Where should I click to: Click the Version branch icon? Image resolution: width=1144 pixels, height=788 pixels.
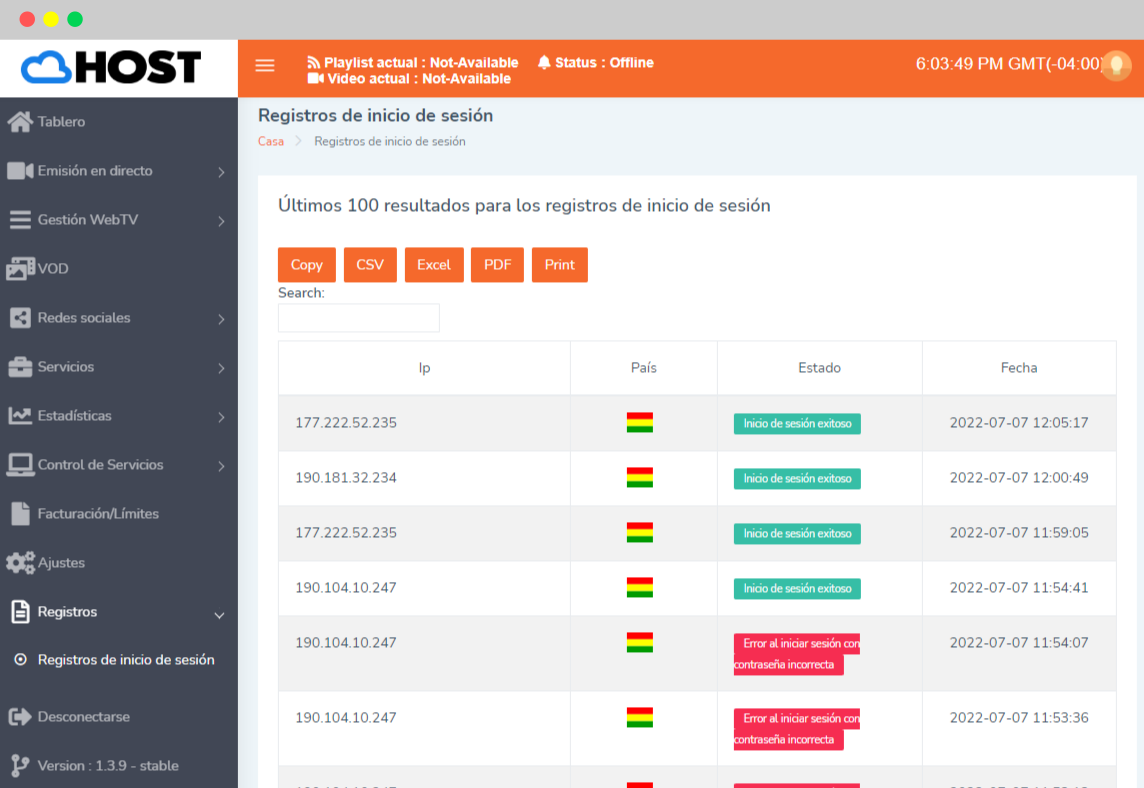pyautogui.click(x=20, y=765)
